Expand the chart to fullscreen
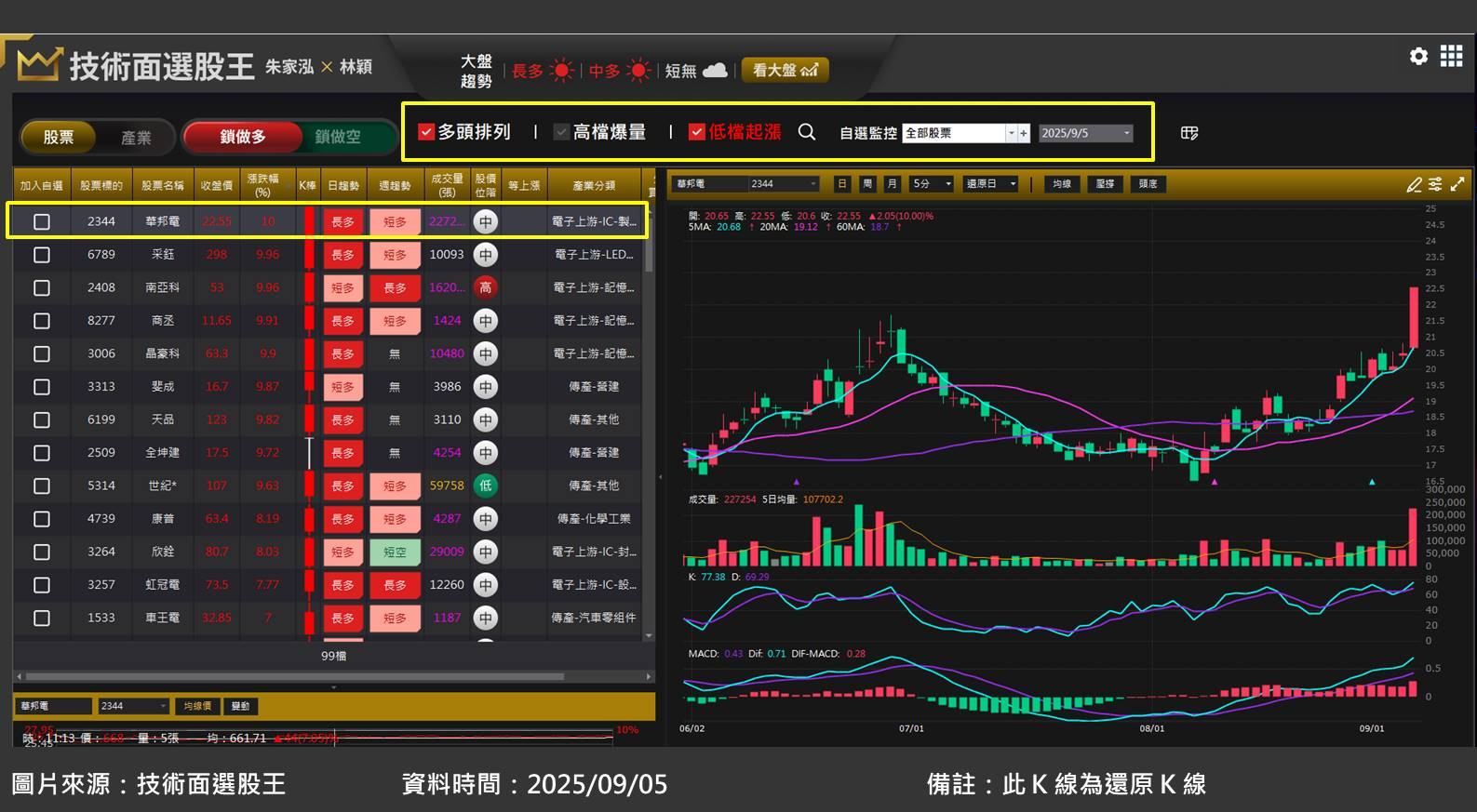The image size is (1477, 812). tap(1457, 184)
